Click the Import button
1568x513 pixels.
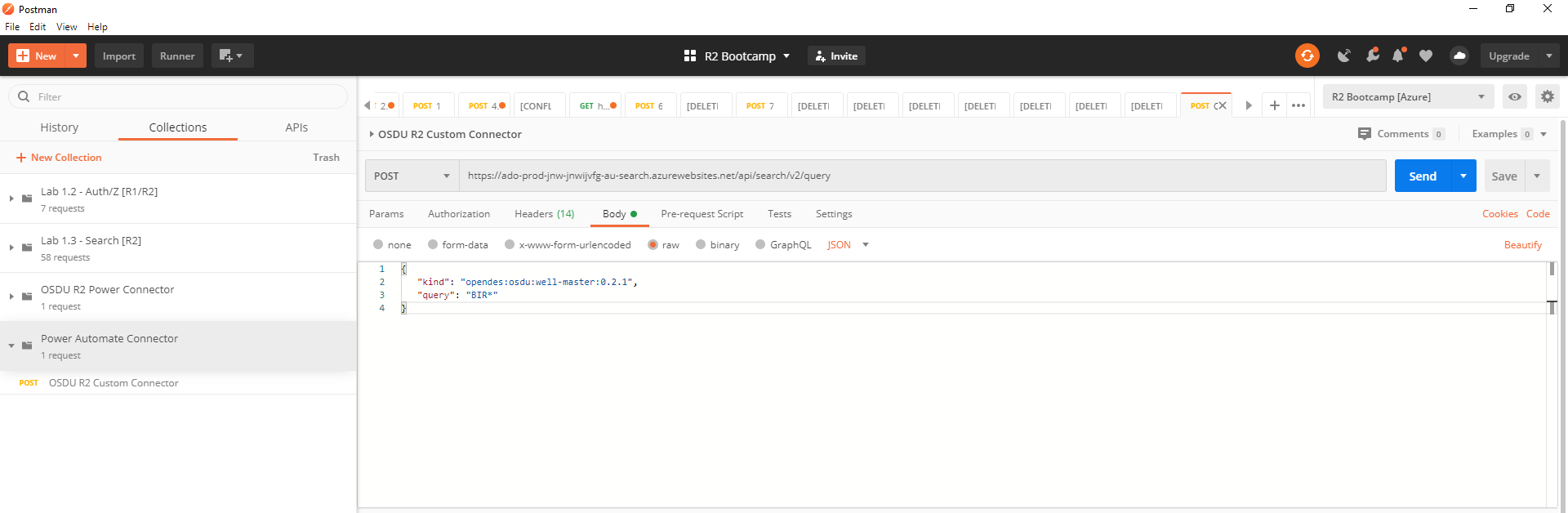119,56
